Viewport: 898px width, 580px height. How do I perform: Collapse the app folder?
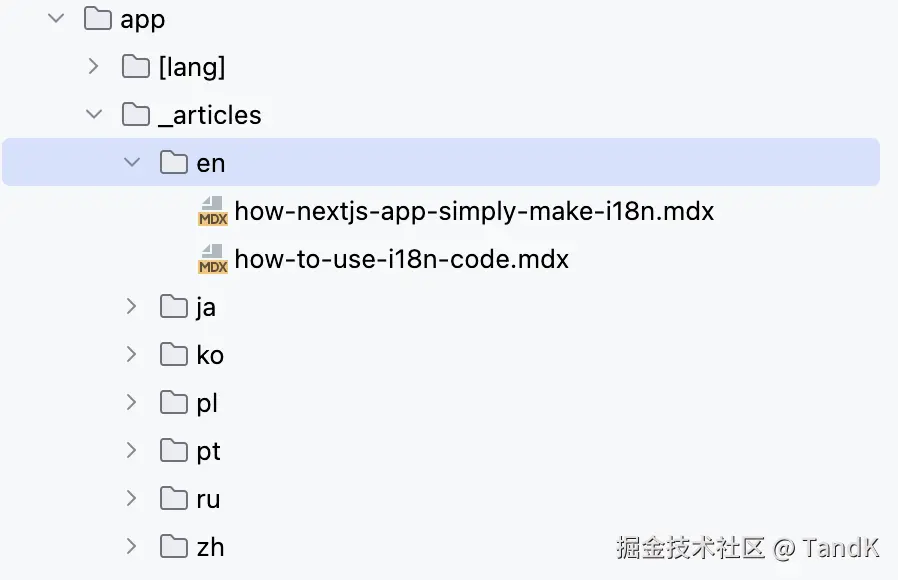point(55,18)
